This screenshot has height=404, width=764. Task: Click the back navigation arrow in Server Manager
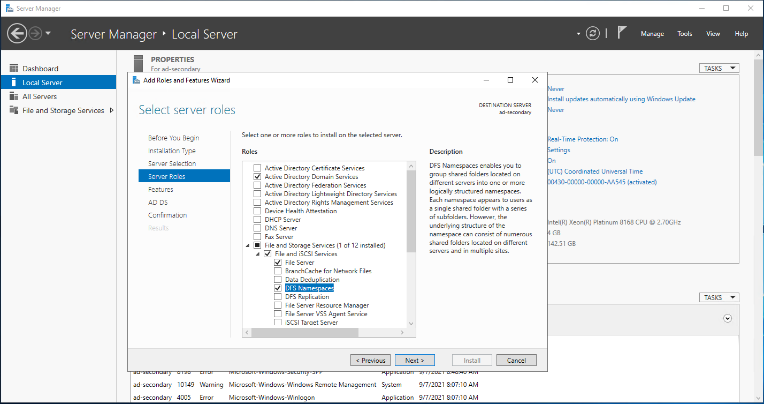pos(17,34)
